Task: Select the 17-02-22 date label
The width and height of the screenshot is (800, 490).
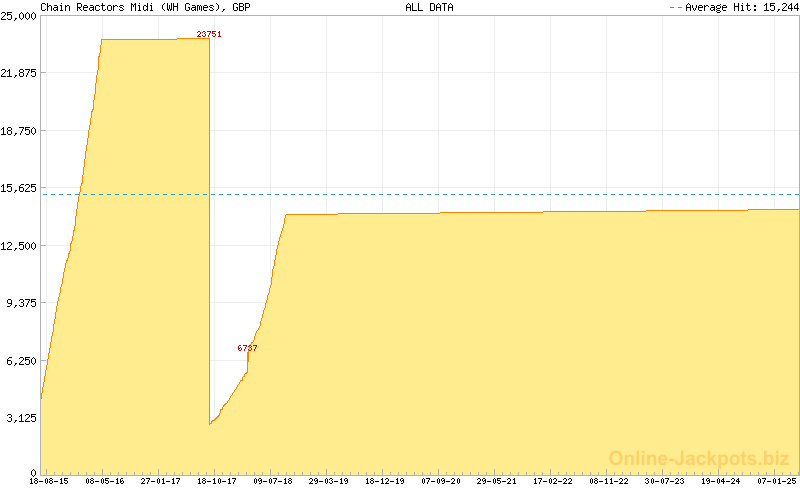Action: click(x=553, y=482)
